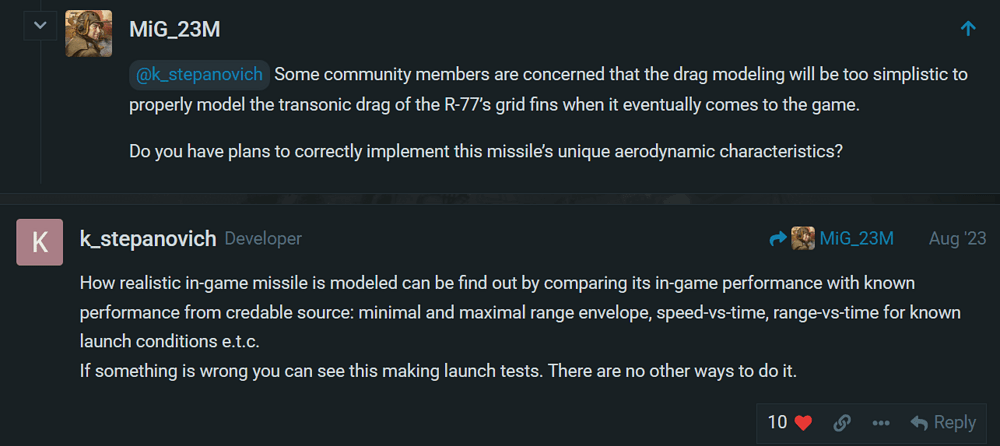1000x446 pixels.
Task: Open MiG_23M name in reply-to tag
Action: point(857,239)
